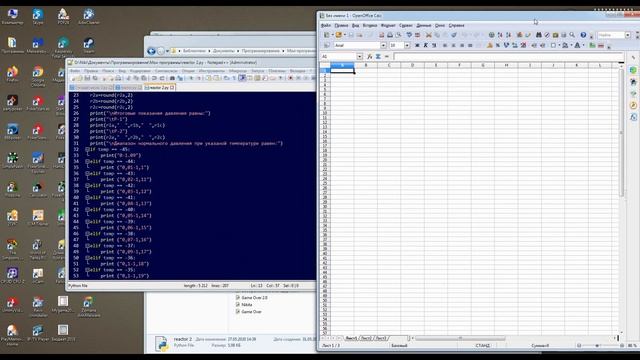Screen dimensions: 640x360
Task: Toggle align left in Calc formatting bar
Action: 445,45
